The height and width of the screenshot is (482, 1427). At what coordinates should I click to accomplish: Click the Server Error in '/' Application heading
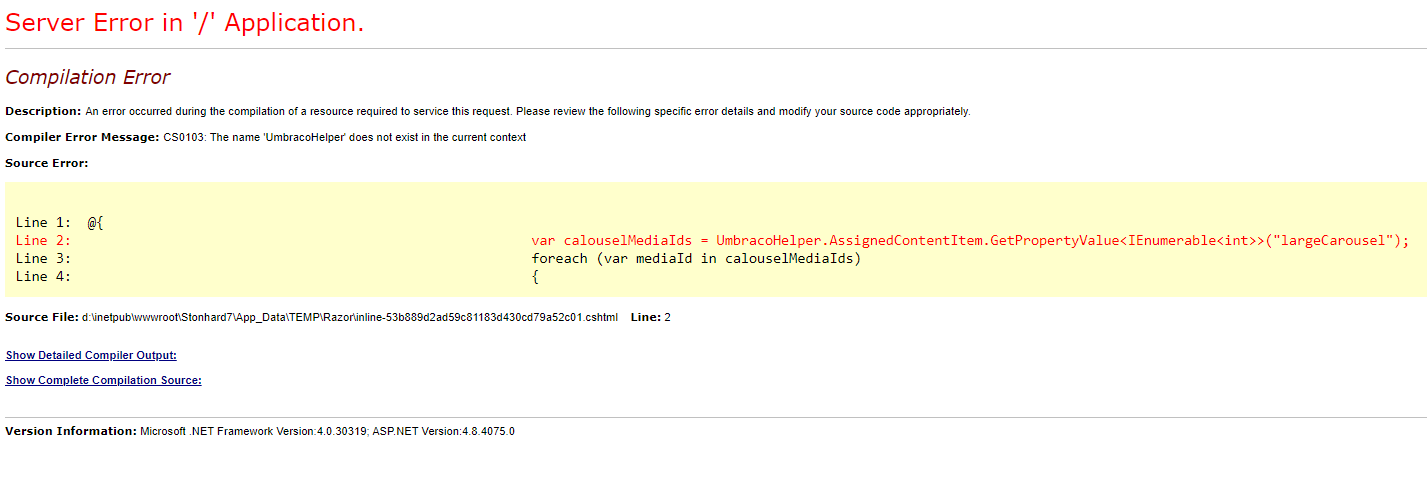[185, 23]
